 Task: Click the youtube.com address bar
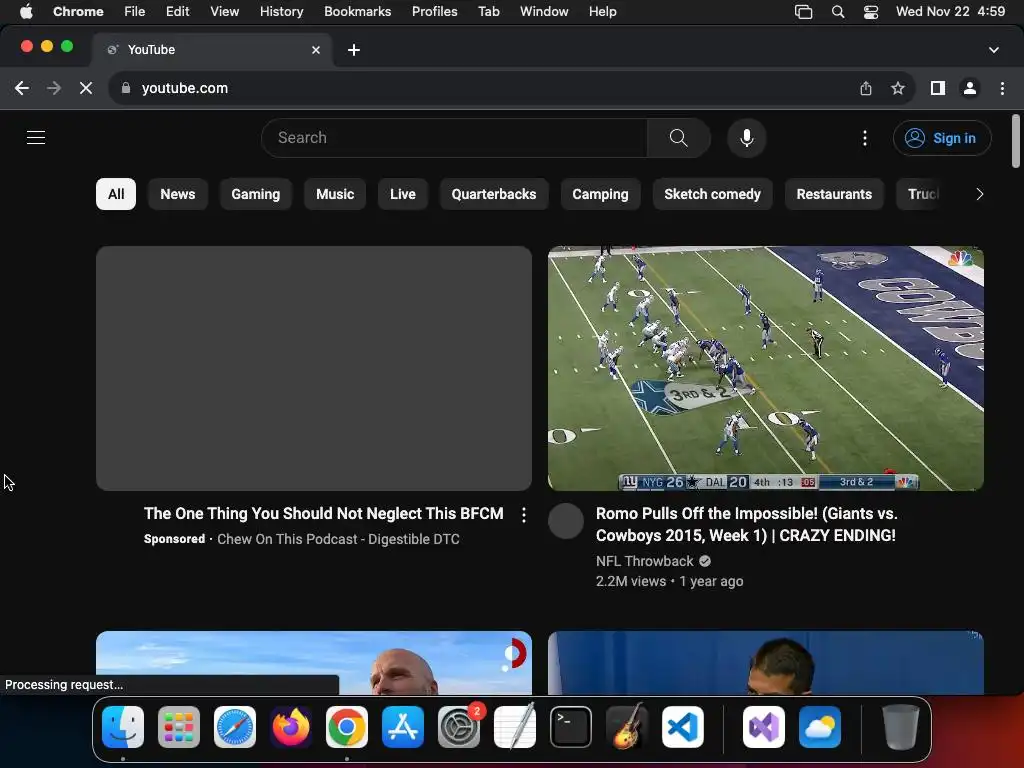[x=483, y=88]
